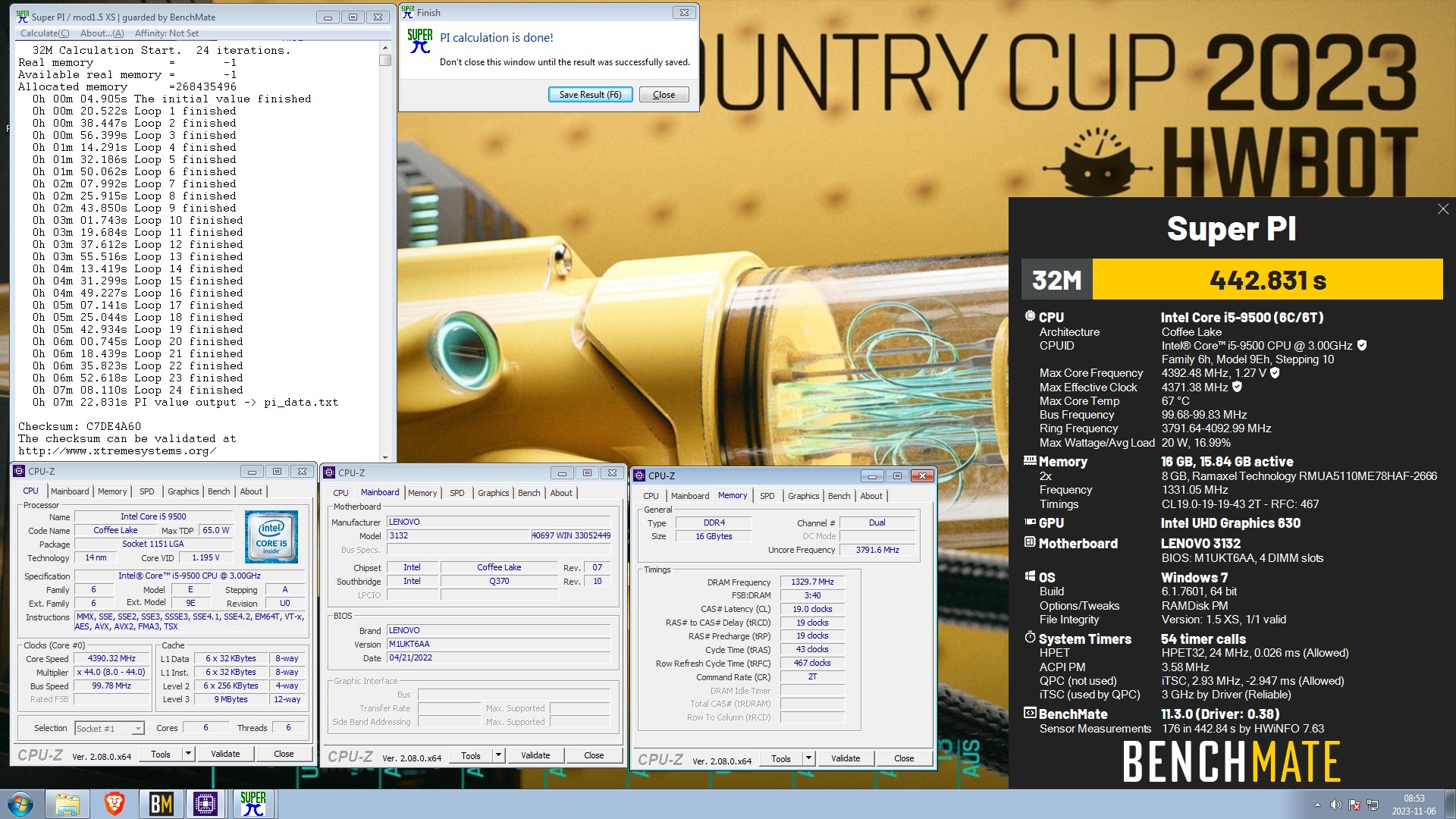1456x819 pixels.
Task: Click Super PI log scrollbar down arrow
Action: coord(385,457)
